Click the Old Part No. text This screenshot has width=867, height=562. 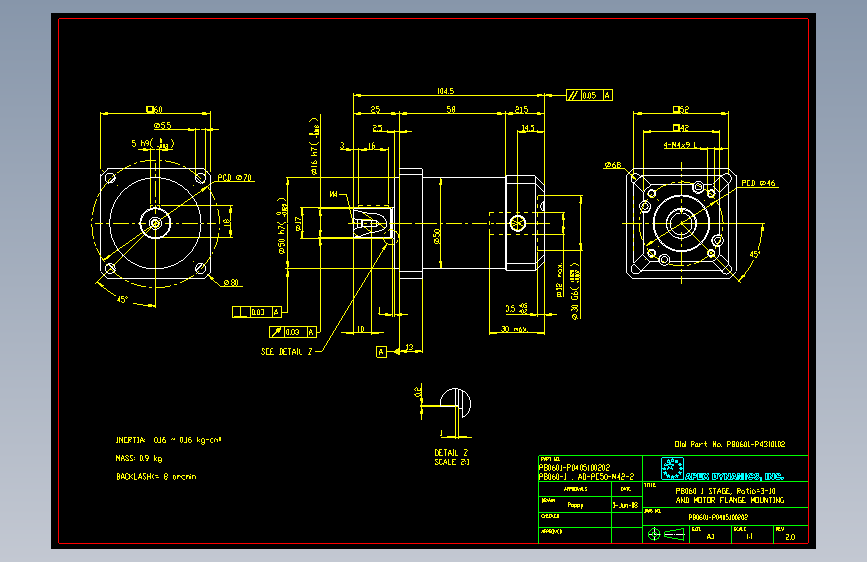[729, 444]
